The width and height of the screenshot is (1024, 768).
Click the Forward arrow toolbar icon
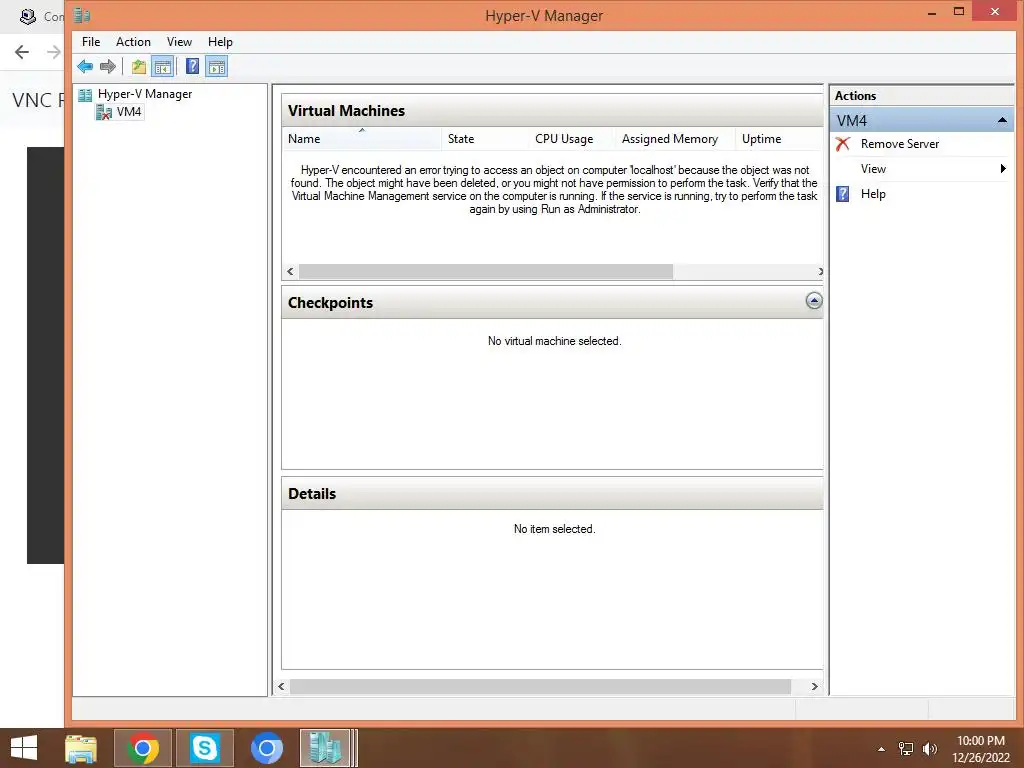click(x=108, y=67)
